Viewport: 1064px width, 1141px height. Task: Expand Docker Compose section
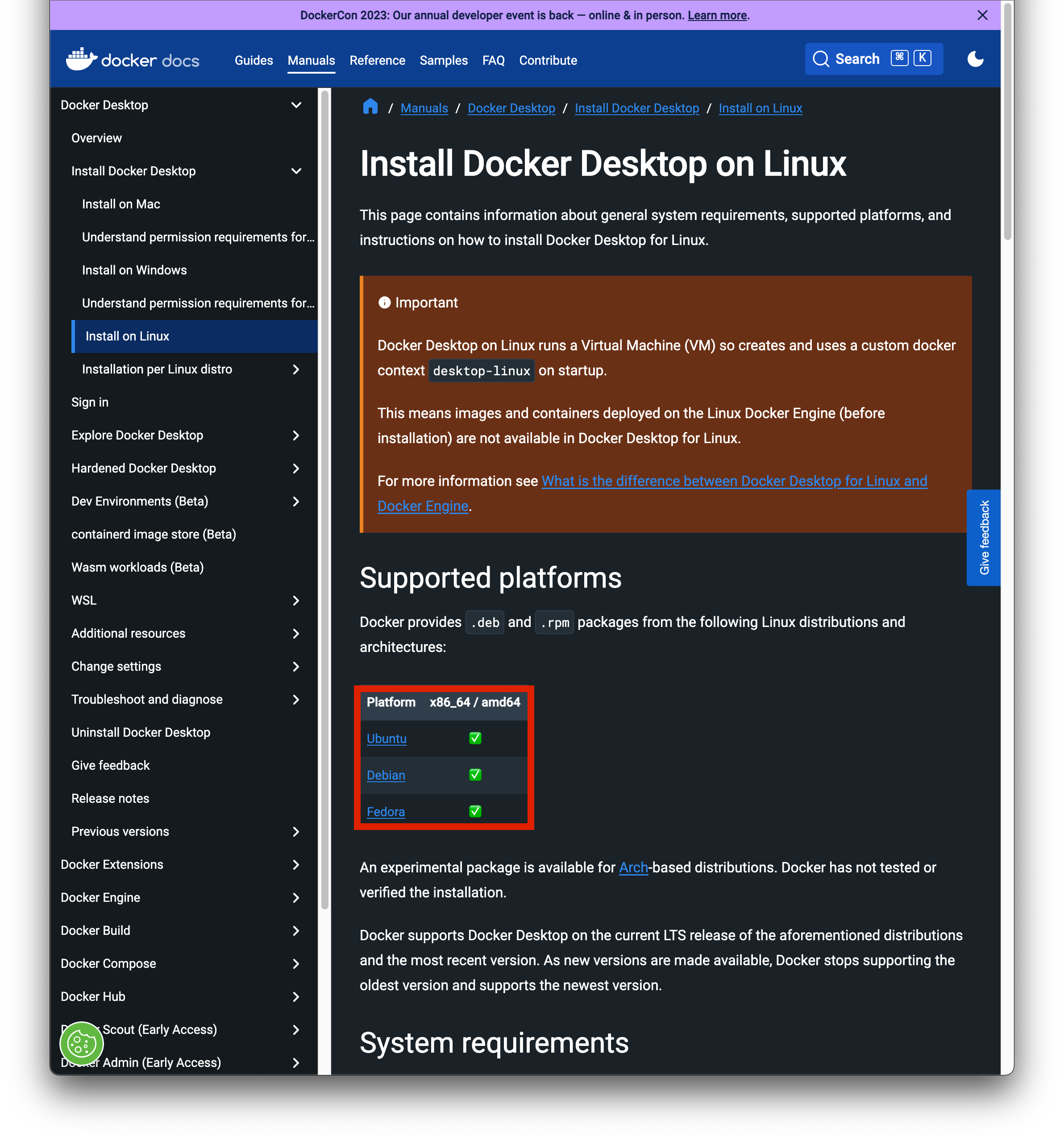[296, 964]
